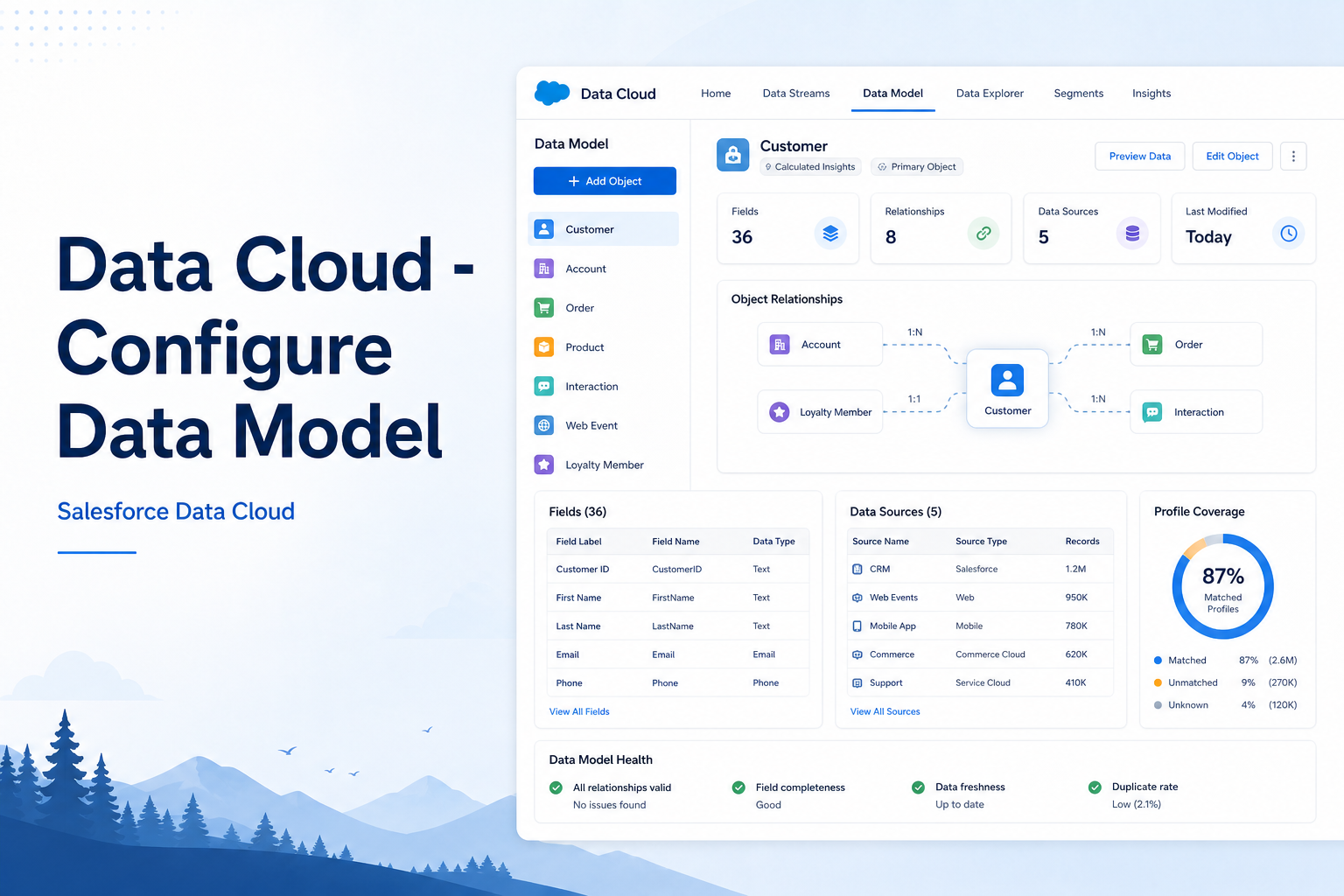Click the Data Sources database icon

[x=1132, y=234]
